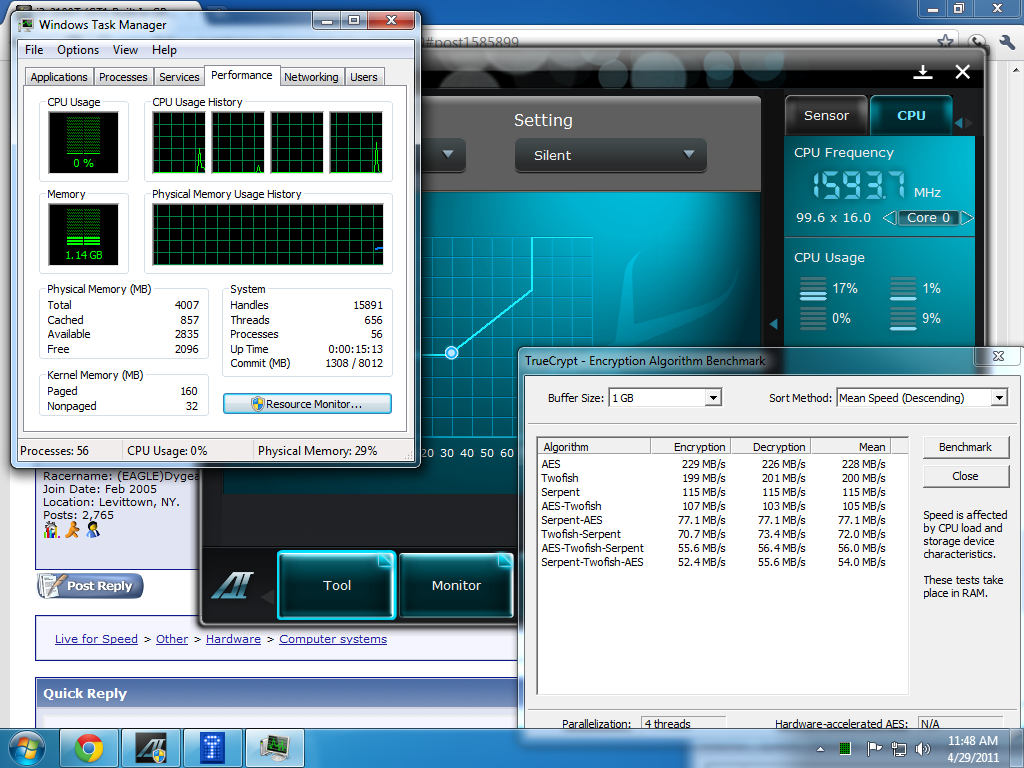Viewport: 1024px width, 768px height.
Task: Open the network tray icon
Action: [899, 749]
